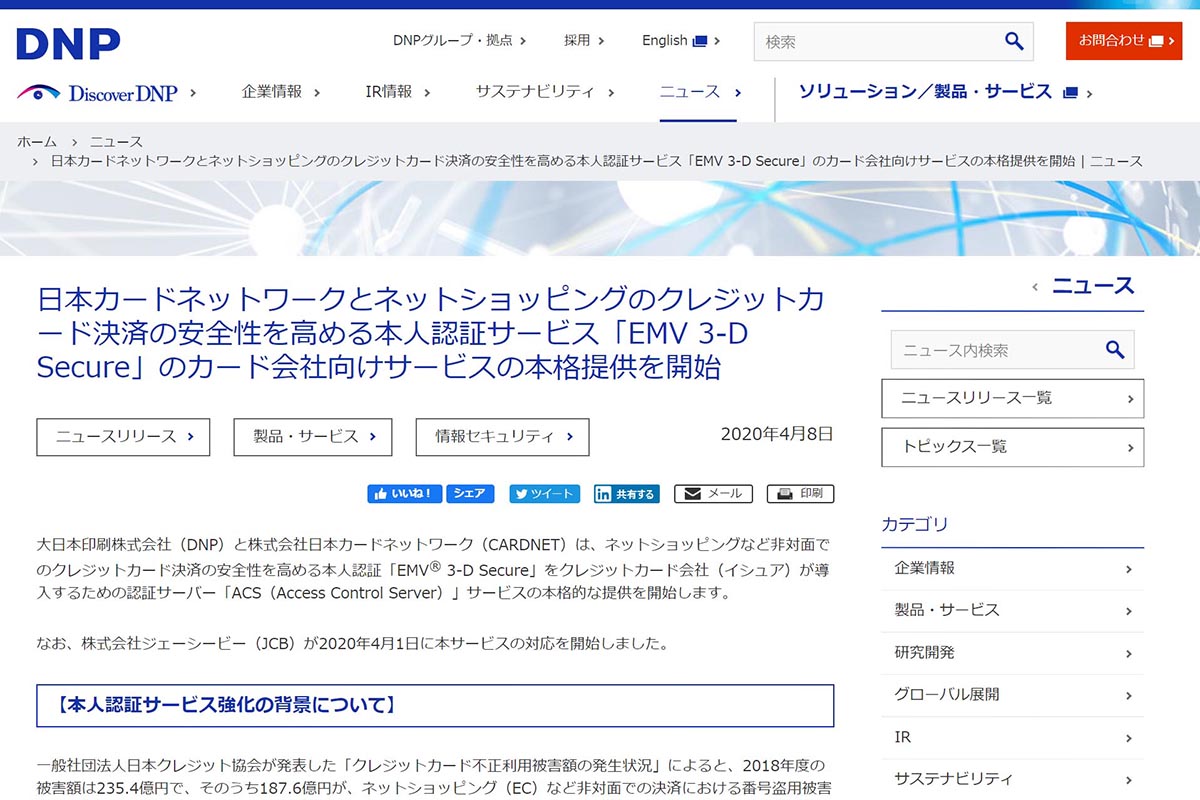Share the article via Facebook シェア button
The width and height of the screenshot is (1200, 800).
470,494
